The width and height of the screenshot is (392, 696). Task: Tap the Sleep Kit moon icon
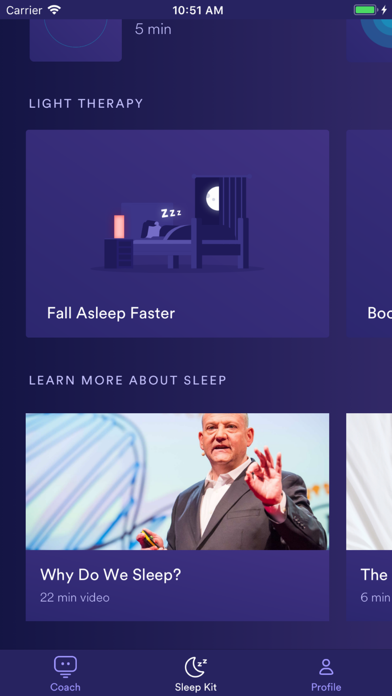(x=195, y=667)
